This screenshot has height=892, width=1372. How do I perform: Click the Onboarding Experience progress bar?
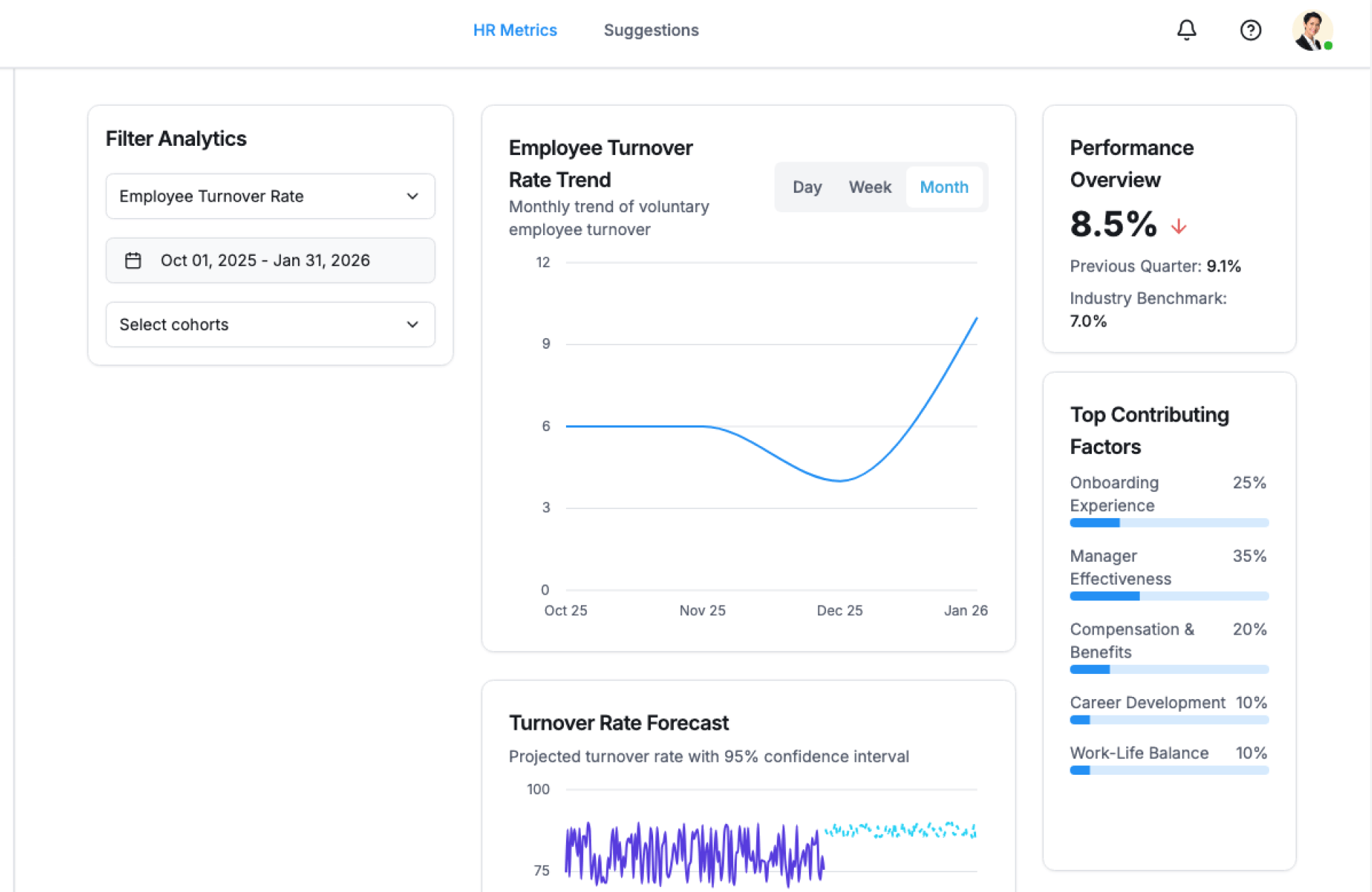tap(1168, 523)
